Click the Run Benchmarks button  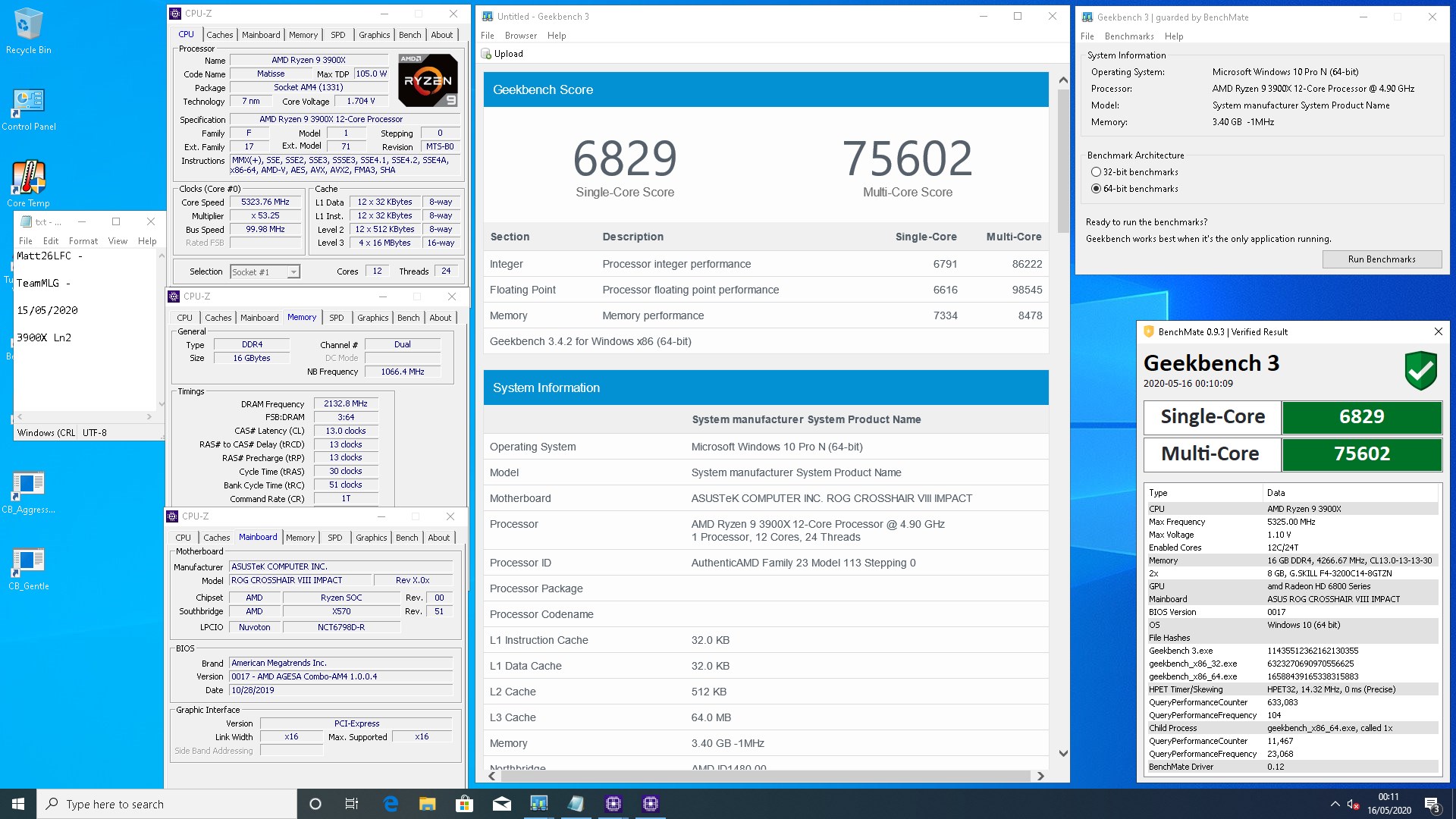tap(1382, 259)
